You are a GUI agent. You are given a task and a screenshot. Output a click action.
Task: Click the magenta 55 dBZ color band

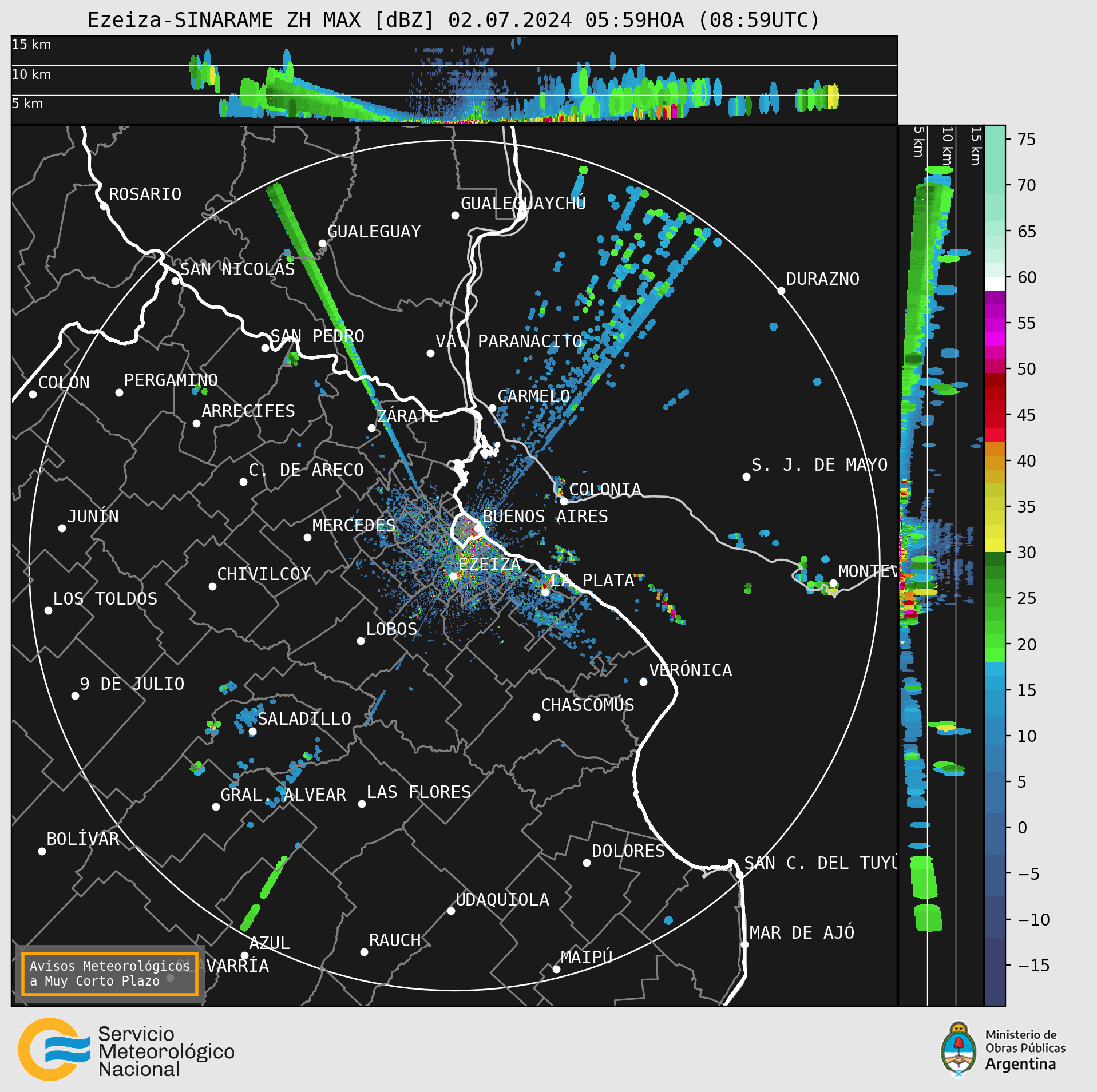click(995, 325)
